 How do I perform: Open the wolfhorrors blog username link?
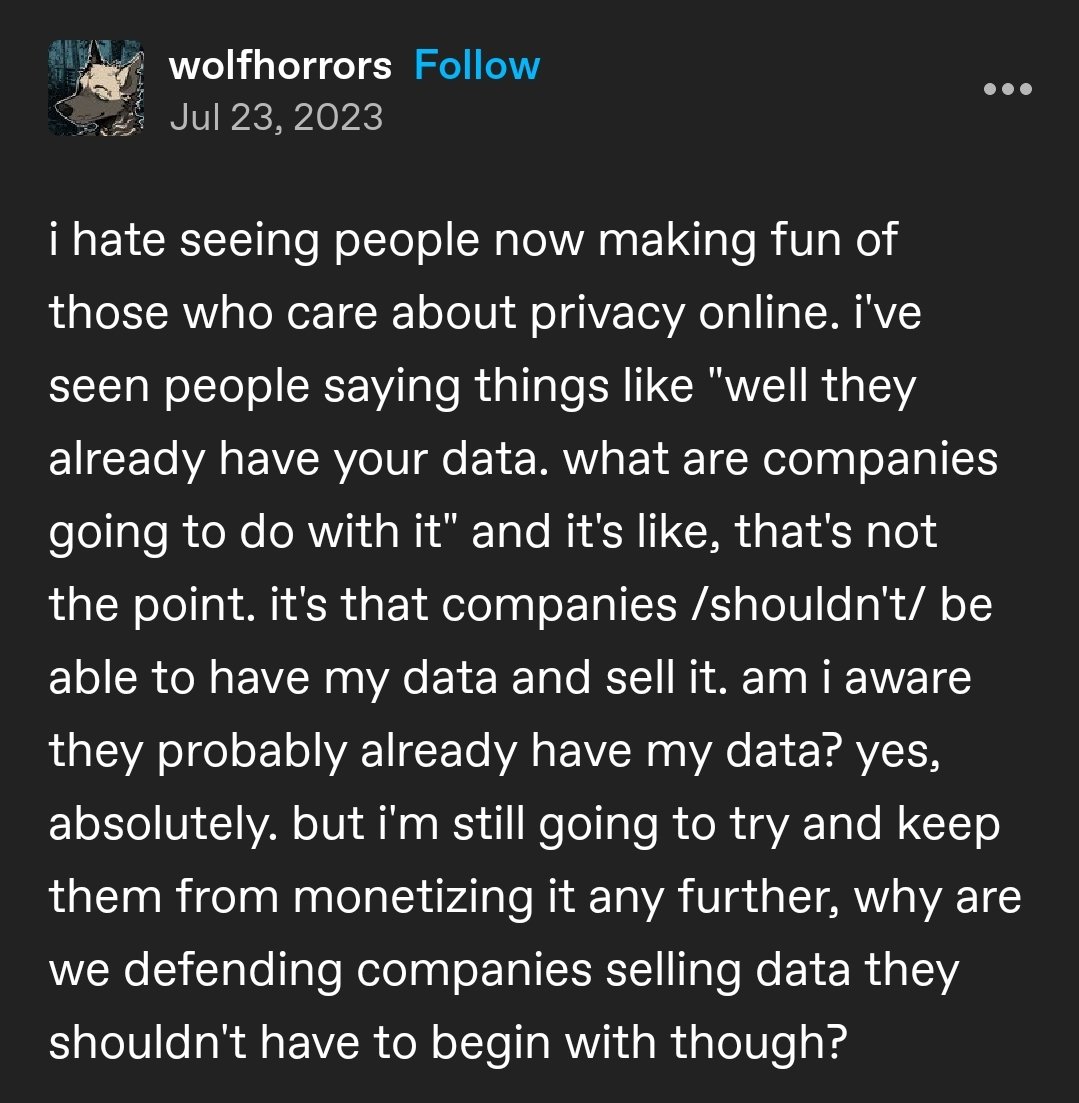coord(281,66)
